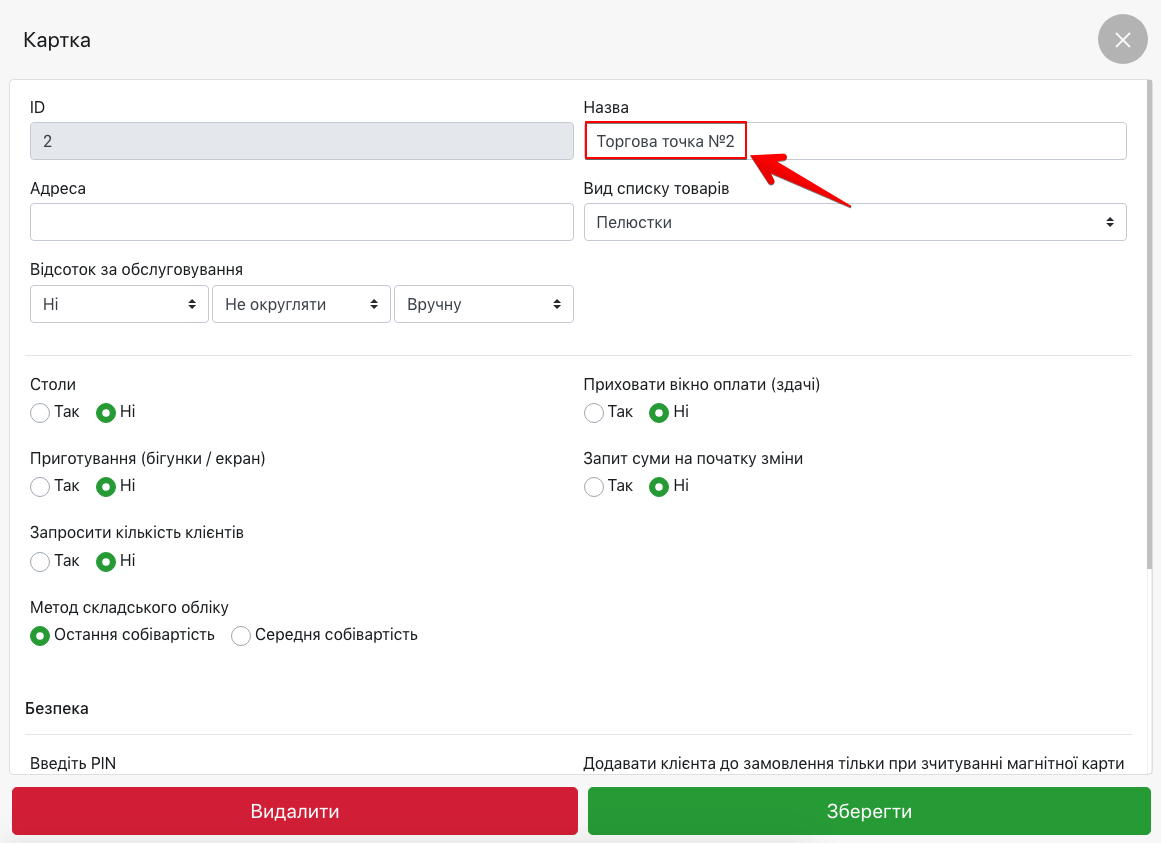
Task: Click the green Зберегти button
Action: pyautogui.click(x=869, y=811)
